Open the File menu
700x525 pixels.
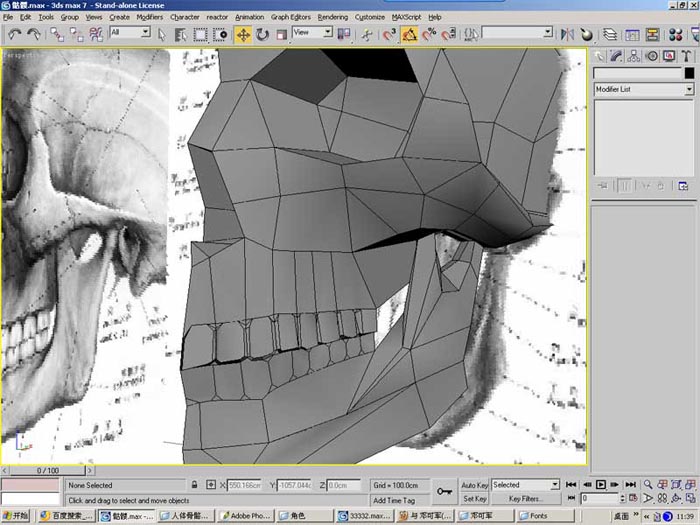(x=8, y=17)
